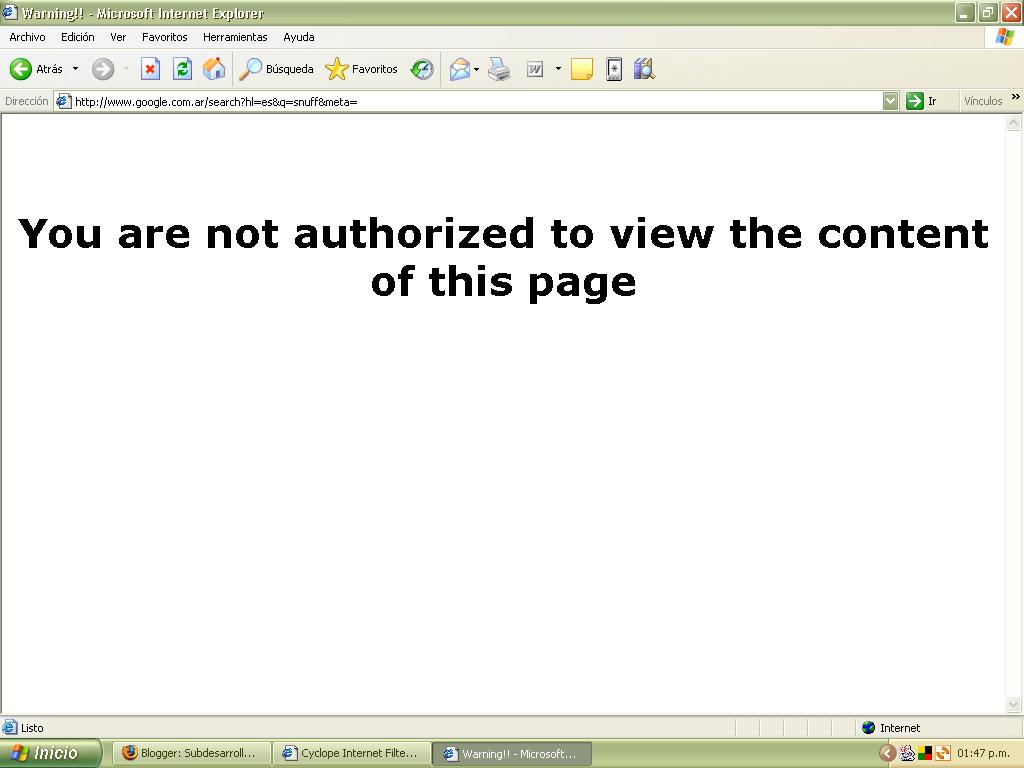Viewport: 1024px width, 768px height.
Task: Switch to Blogger: Subdesarroll... taskbar window
Action: [x=191, y=754]
